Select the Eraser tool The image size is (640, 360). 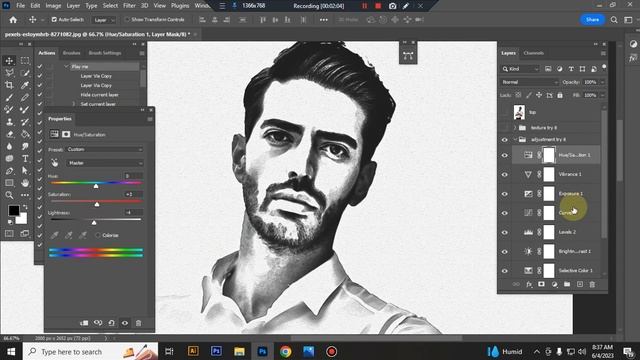point(9,134)
